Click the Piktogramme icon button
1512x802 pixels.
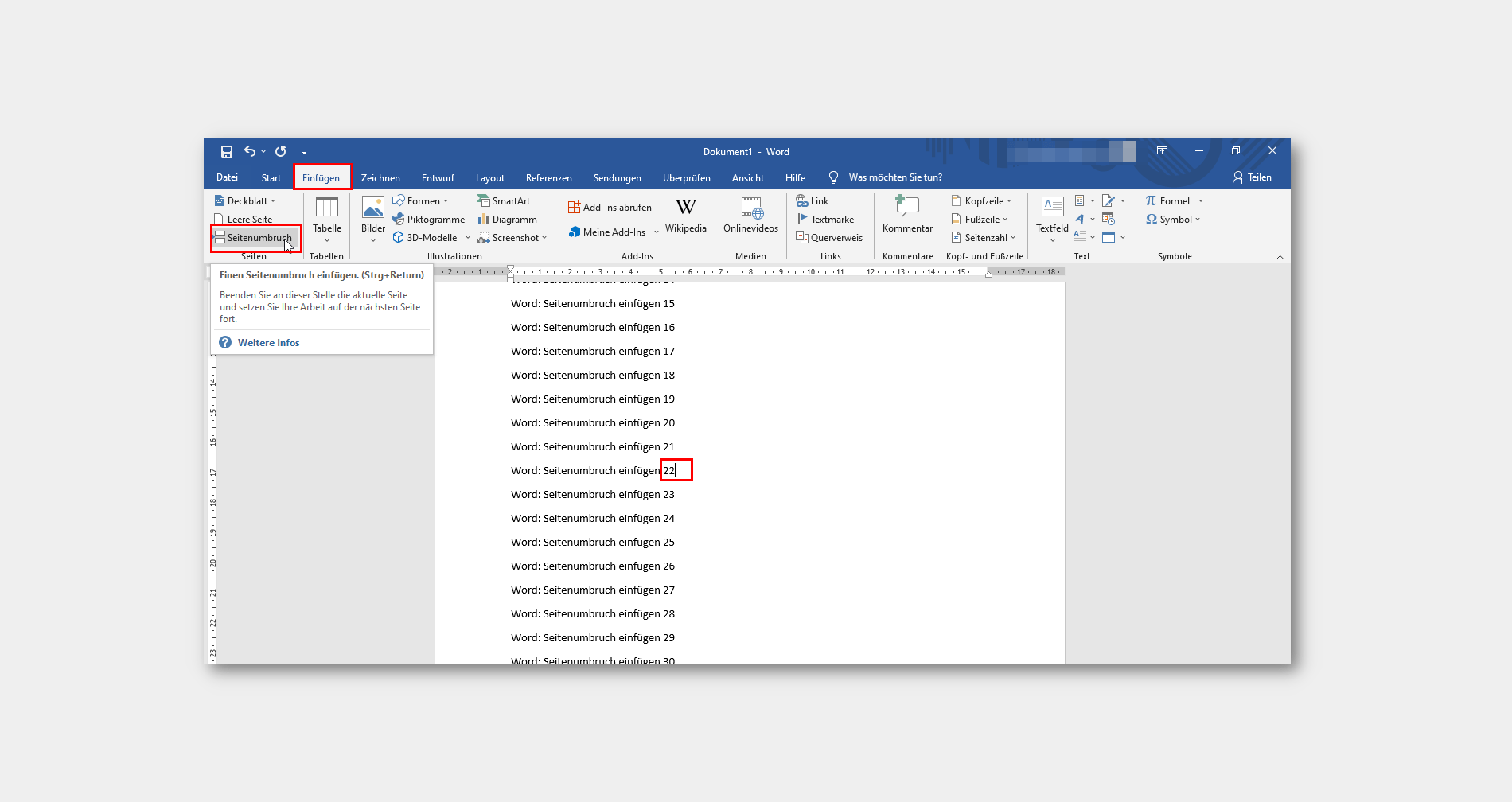coord(429,220)
